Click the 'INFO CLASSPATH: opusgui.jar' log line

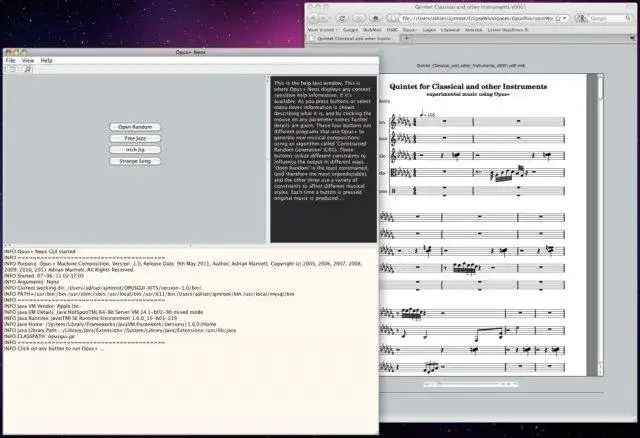tap(40, 336)
